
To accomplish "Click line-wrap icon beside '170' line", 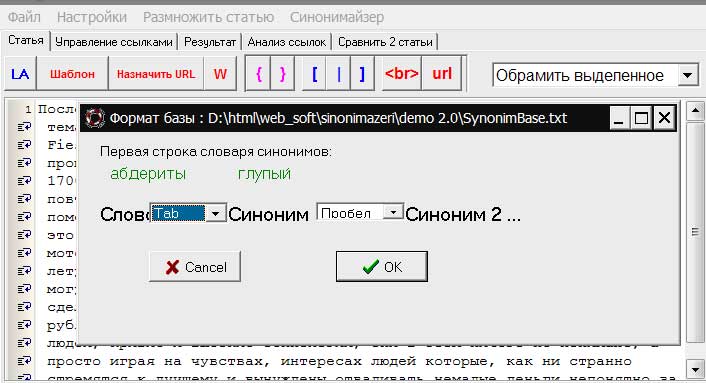I will pyautogui.click(x=24, y=181).
